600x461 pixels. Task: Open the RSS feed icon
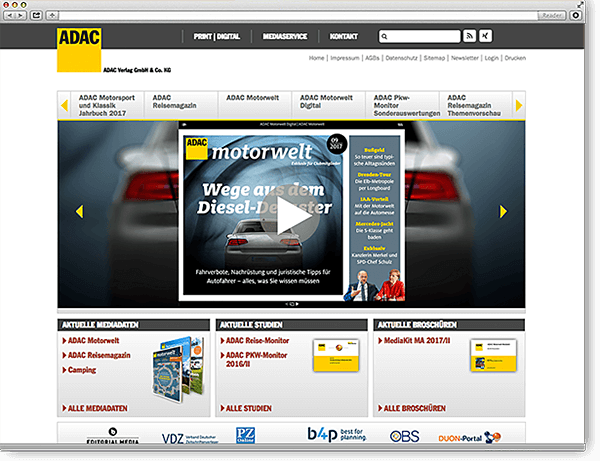tap(470, 36)
